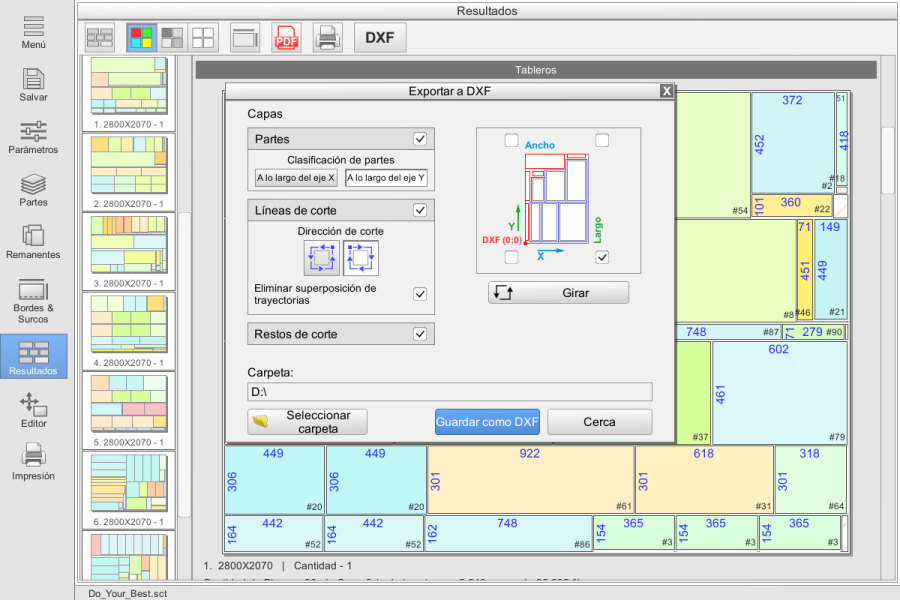The width and height of the screenshot is (900, 600).
Task: Click the DXF export toolbar button
Action: pos(380,38)
